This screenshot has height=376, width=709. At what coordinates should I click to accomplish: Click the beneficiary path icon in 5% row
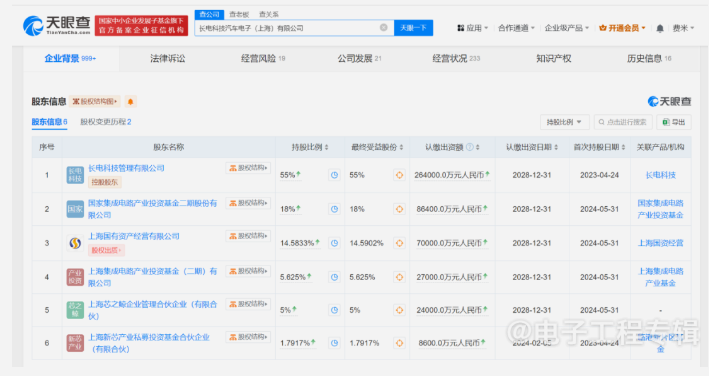click(399, 310)
